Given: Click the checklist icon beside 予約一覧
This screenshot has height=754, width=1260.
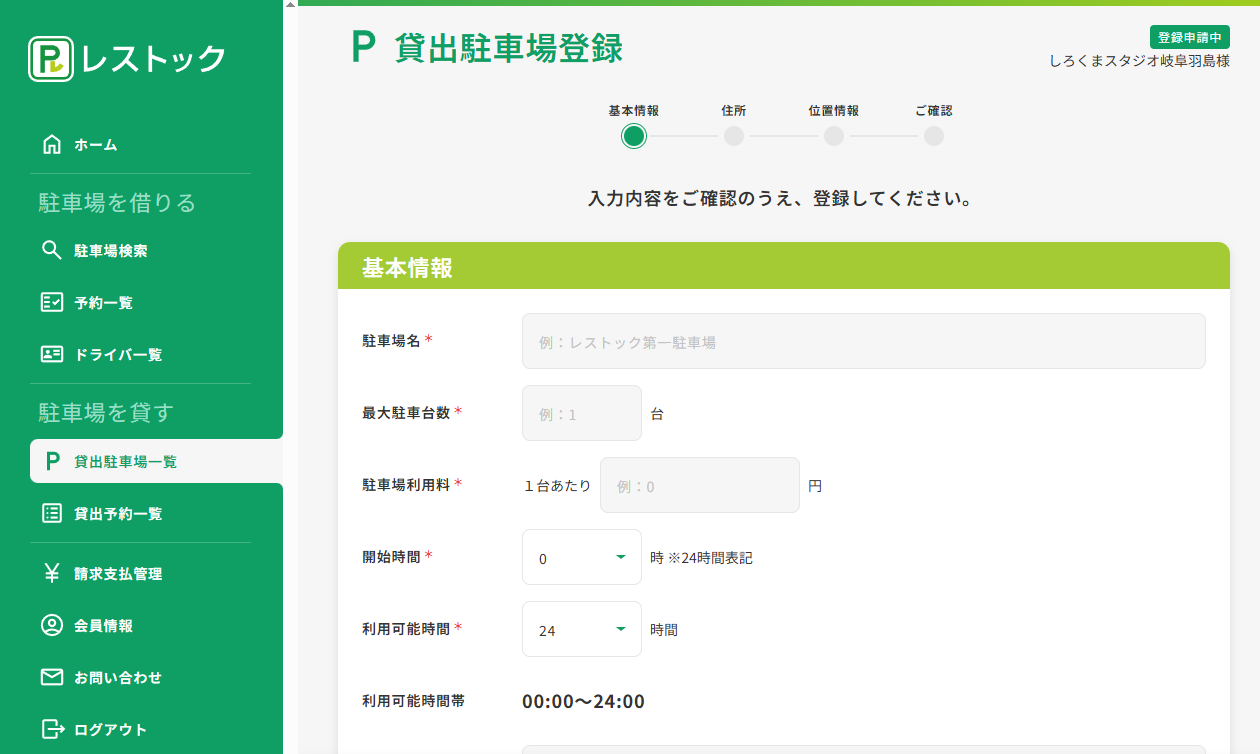Looking at the screenshot, I should pyautogui.click(x=52, y=302).
